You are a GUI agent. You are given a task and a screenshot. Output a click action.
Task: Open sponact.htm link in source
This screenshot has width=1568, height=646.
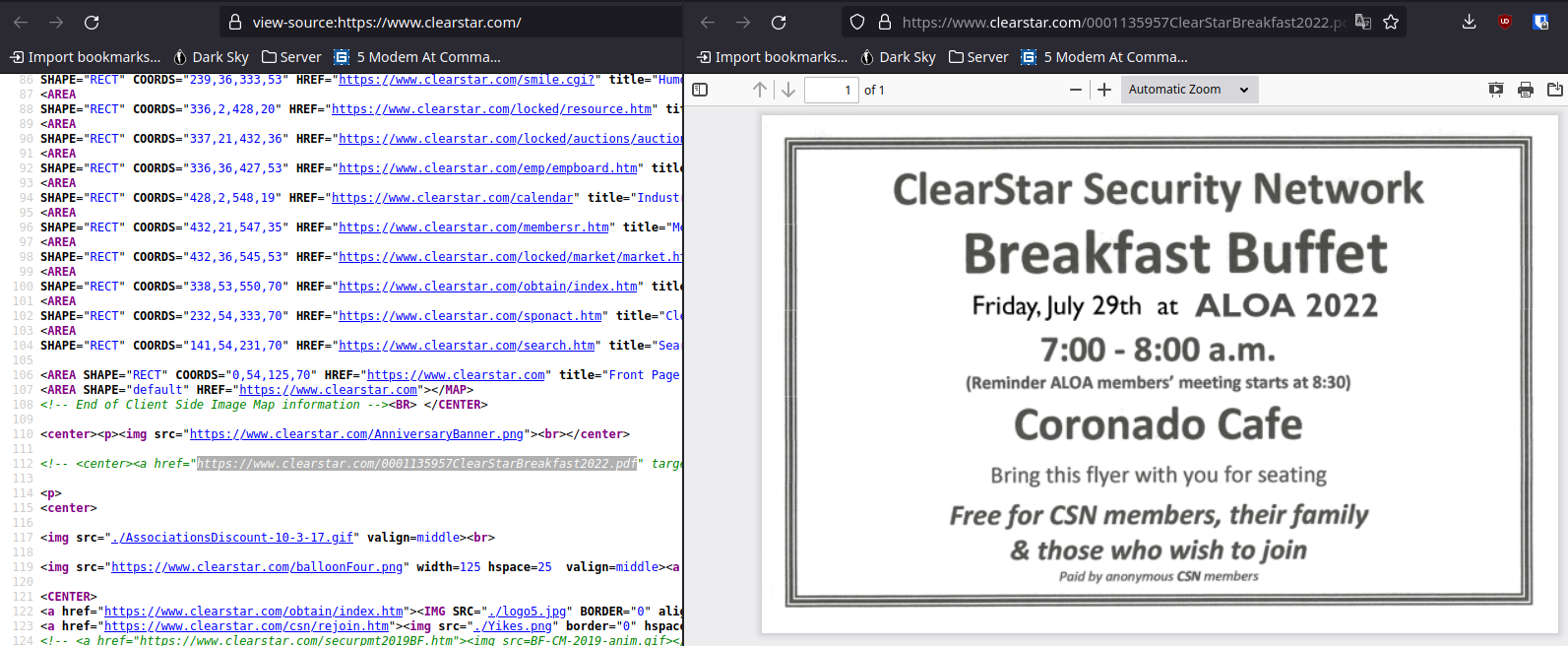click(x=470, y=316)
